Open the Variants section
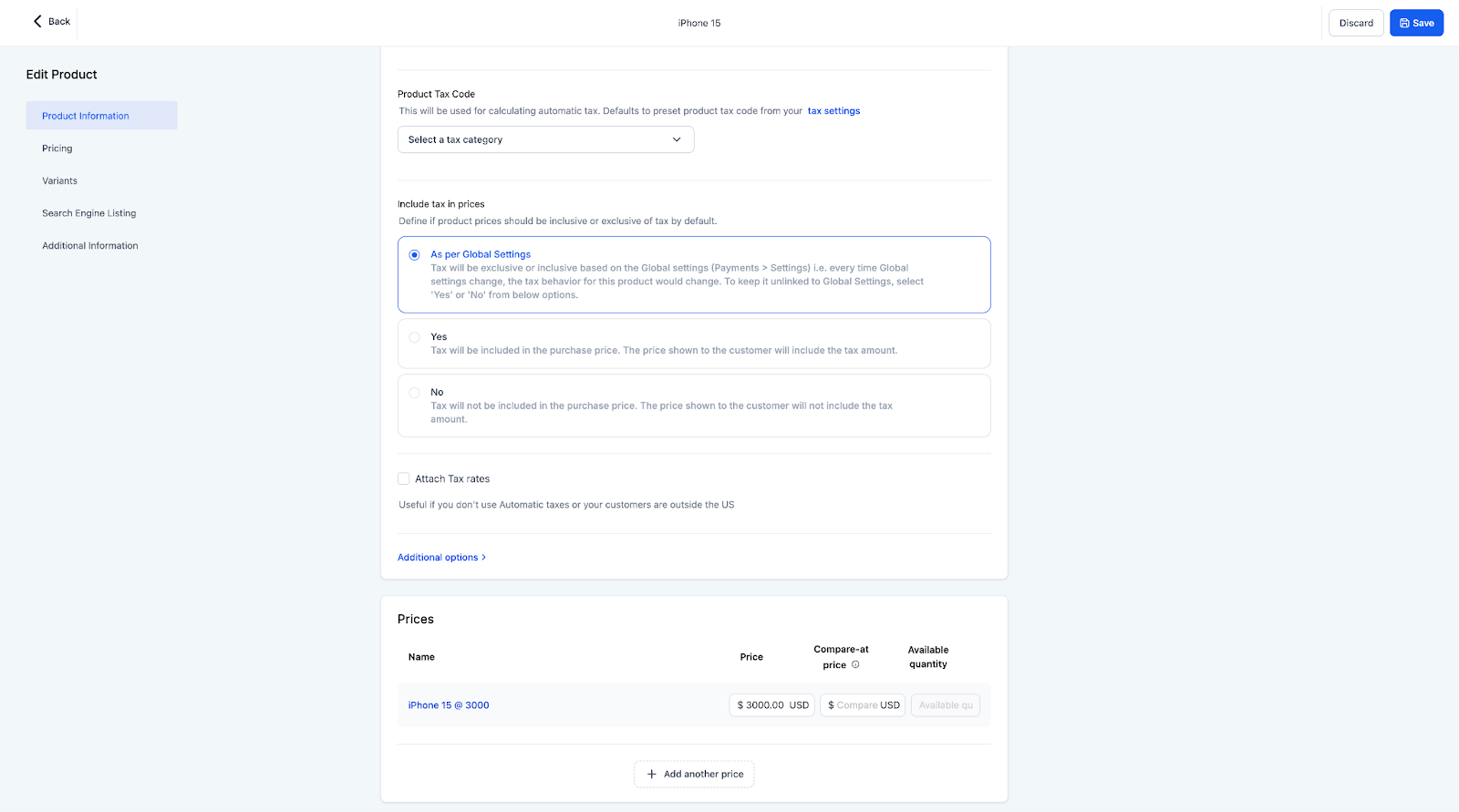Viewport: 1459px width, 812px height. (60, 181)
